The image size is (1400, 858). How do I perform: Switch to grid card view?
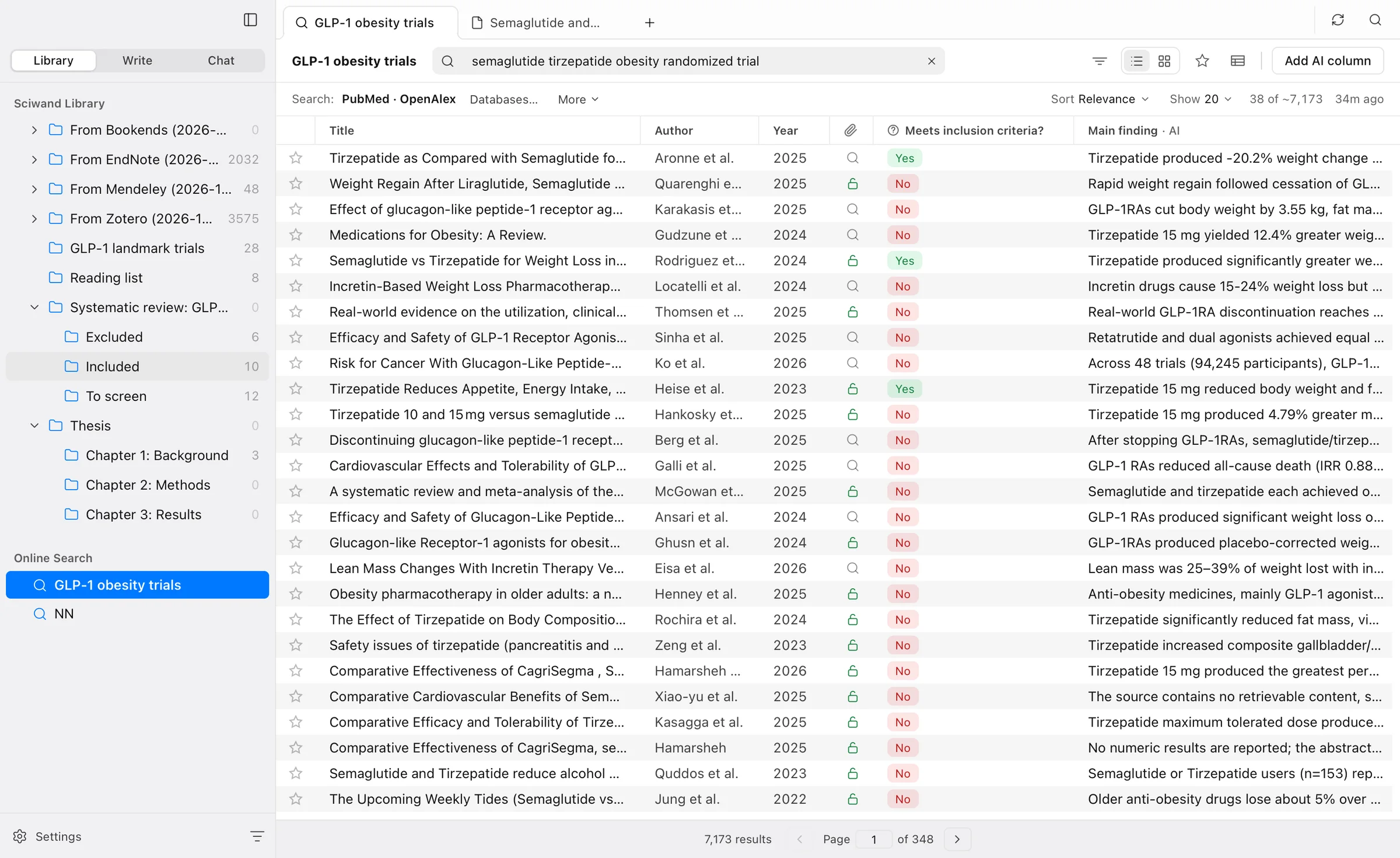[1164, 61]
